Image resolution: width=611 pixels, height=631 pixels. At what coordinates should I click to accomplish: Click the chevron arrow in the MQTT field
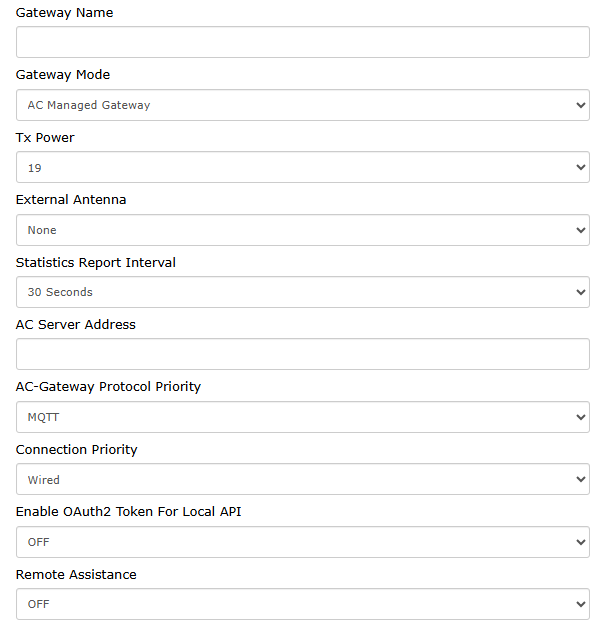(x=580, y=417)
